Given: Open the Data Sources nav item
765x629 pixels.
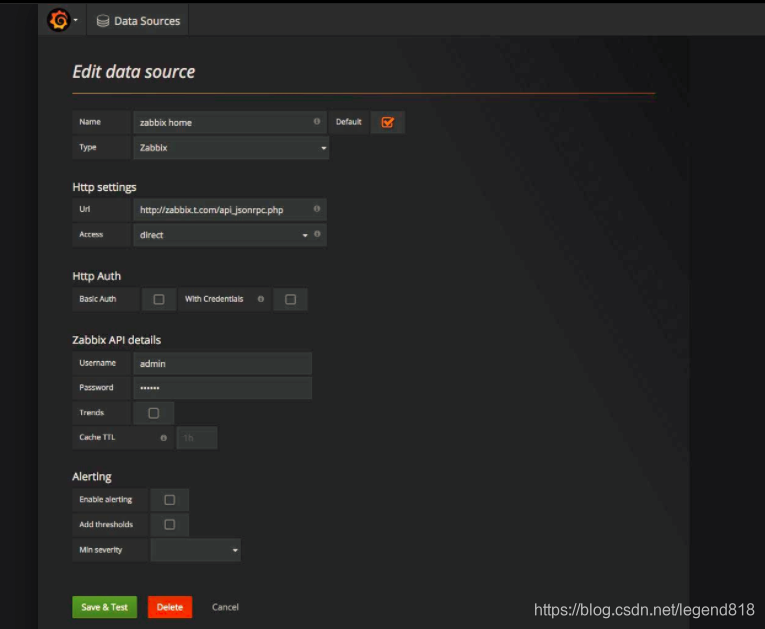Looking at the screenshot, I should click(x=139, y=21).
